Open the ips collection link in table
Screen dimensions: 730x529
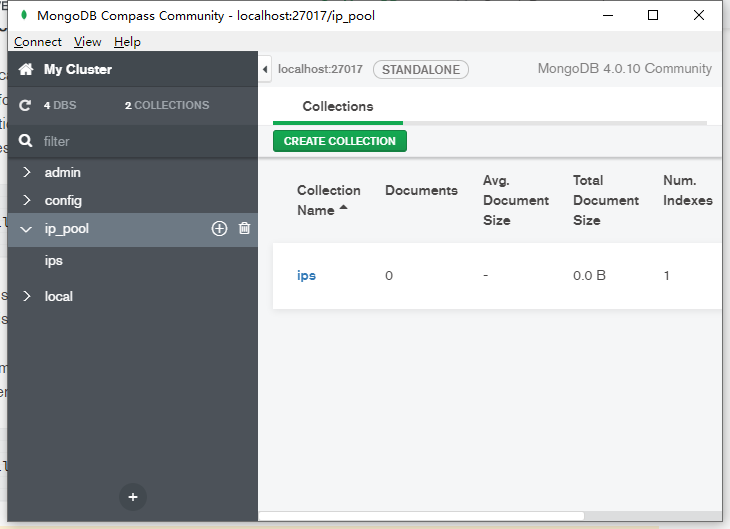(306, 276)
